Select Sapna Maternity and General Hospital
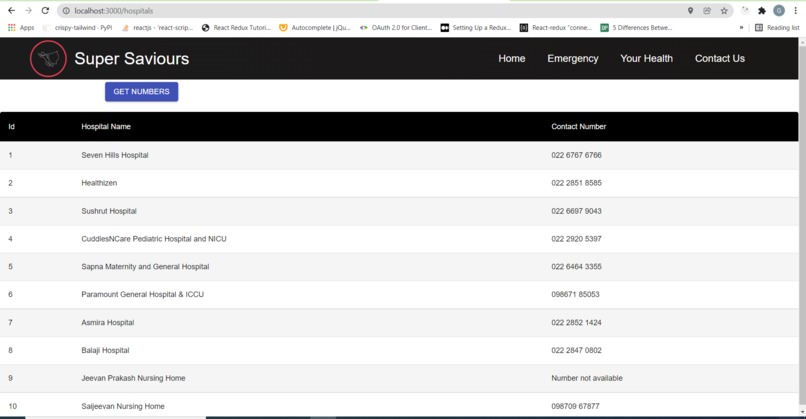This screenshot has width=806, height=419. click(x=145, y=267)
